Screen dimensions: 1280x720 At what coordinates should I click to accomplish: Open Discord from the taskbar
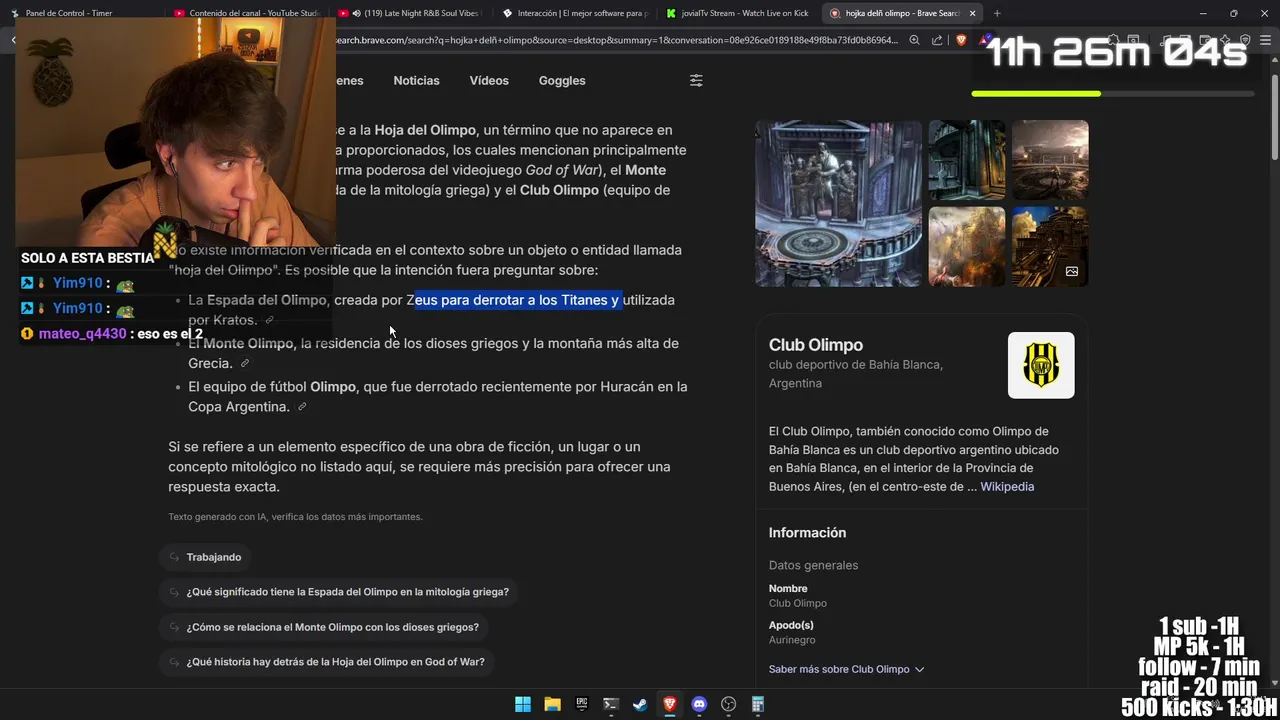click(699, 704)
